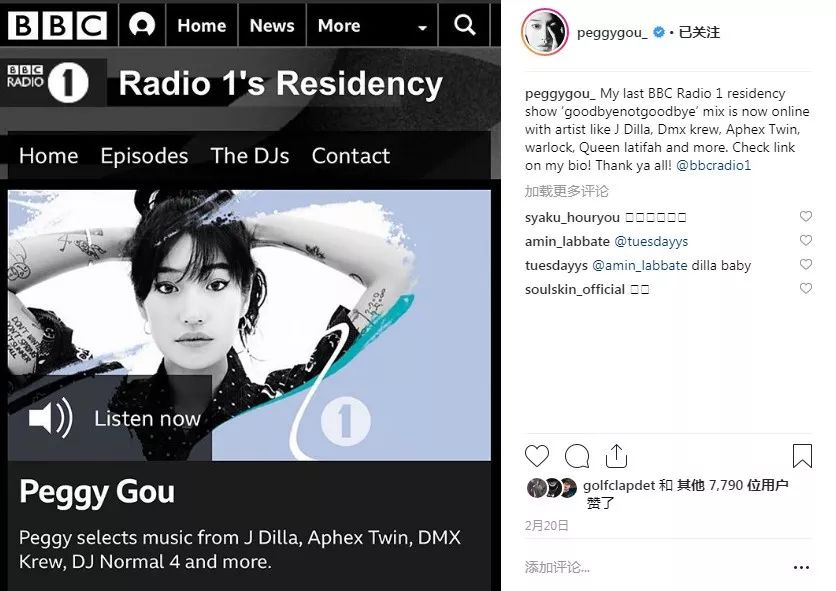The width and height of the screenshot is (836, 591).
Task: Click the Listen now speaker icon
Action: click(x=51, y=418)
